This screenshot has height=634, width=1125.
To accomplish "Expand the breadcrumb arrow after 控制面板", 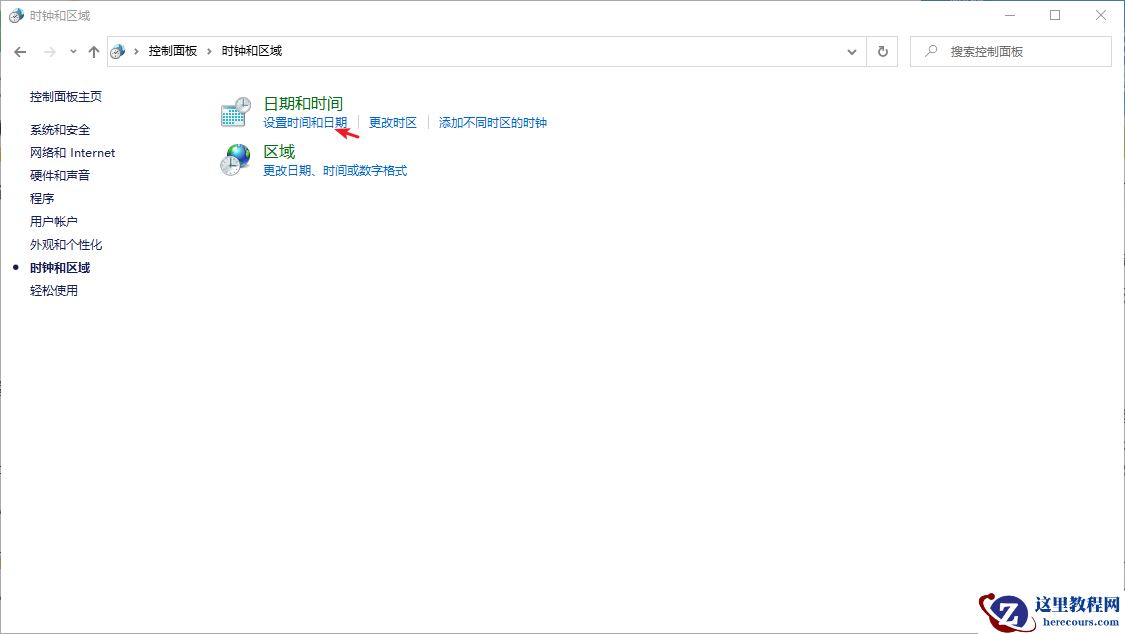I will (208, 50).
